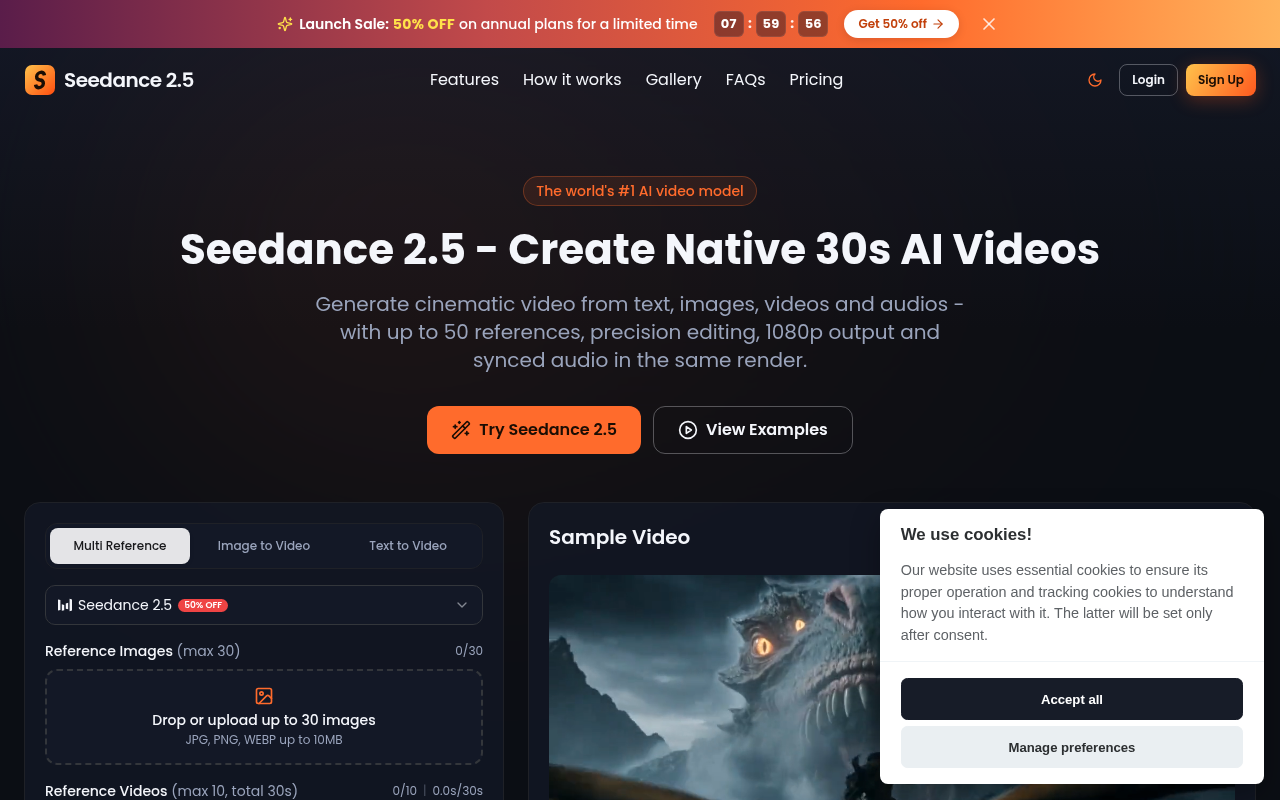Viewport: 1280px width, 800px height.
Task: Toggle dark mode with the moon icon
Action: [x=1095, y=80]
